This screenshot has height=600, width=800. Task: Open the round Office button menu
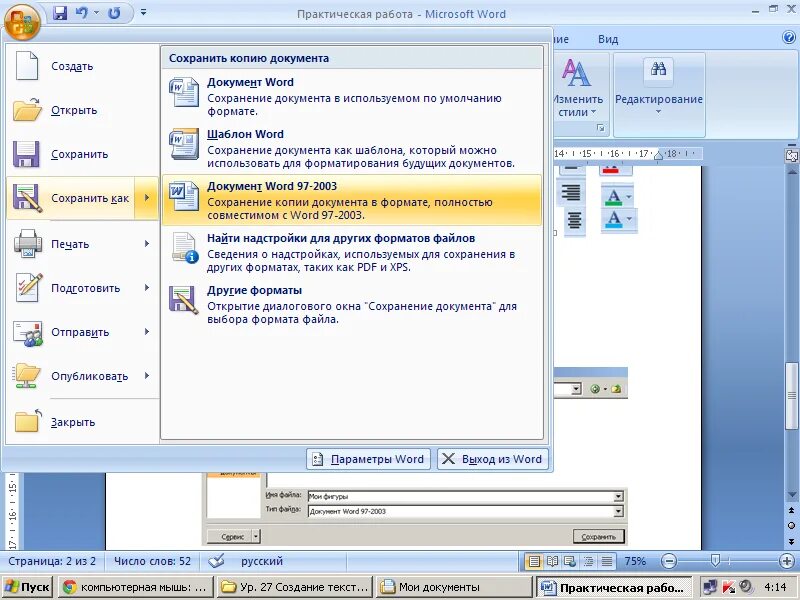tap(22, 21)
